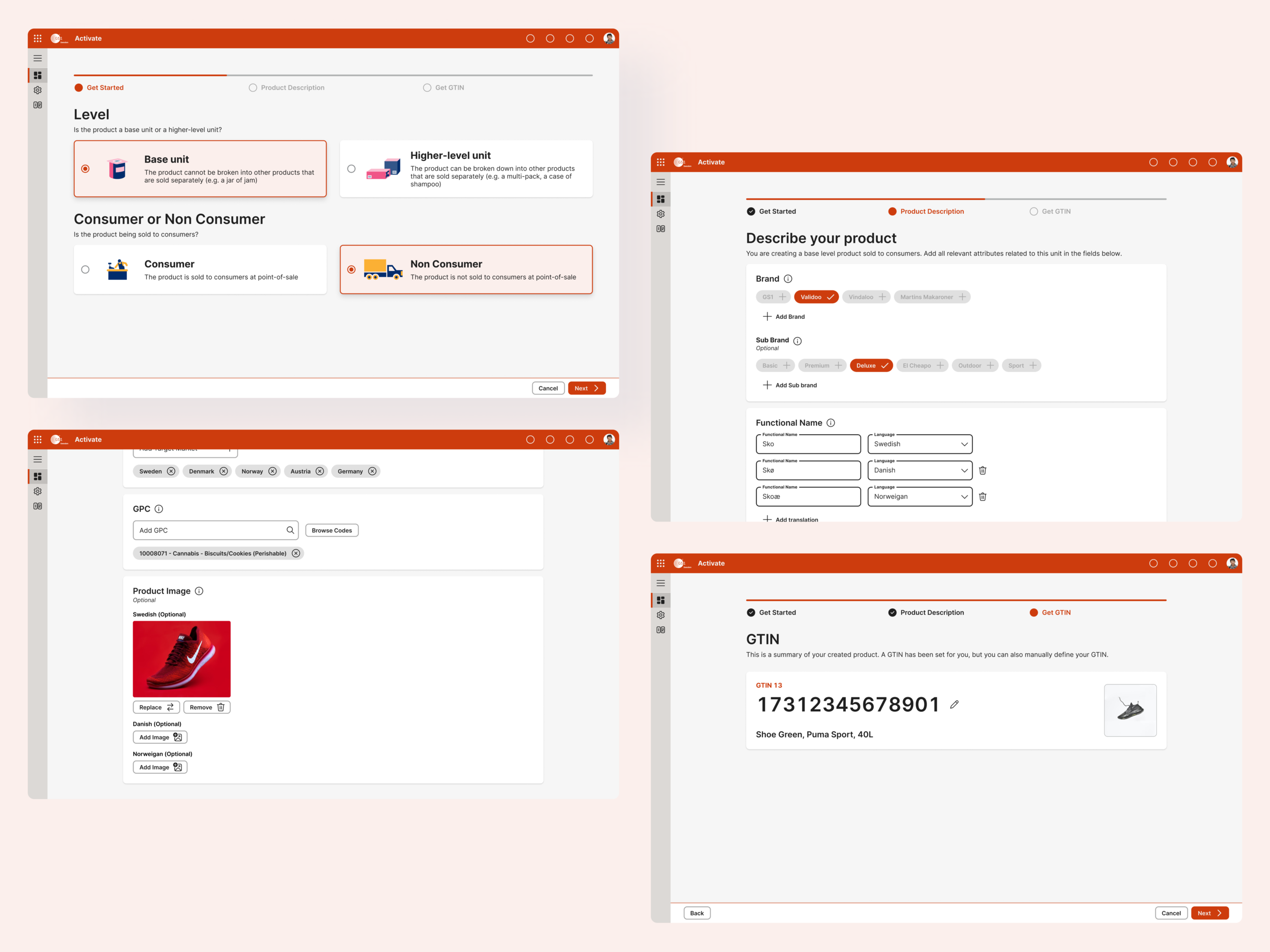The height and width of the screenshot is (952, 1270).
Task: Click GPC info icon
Action: coord(159,509)
